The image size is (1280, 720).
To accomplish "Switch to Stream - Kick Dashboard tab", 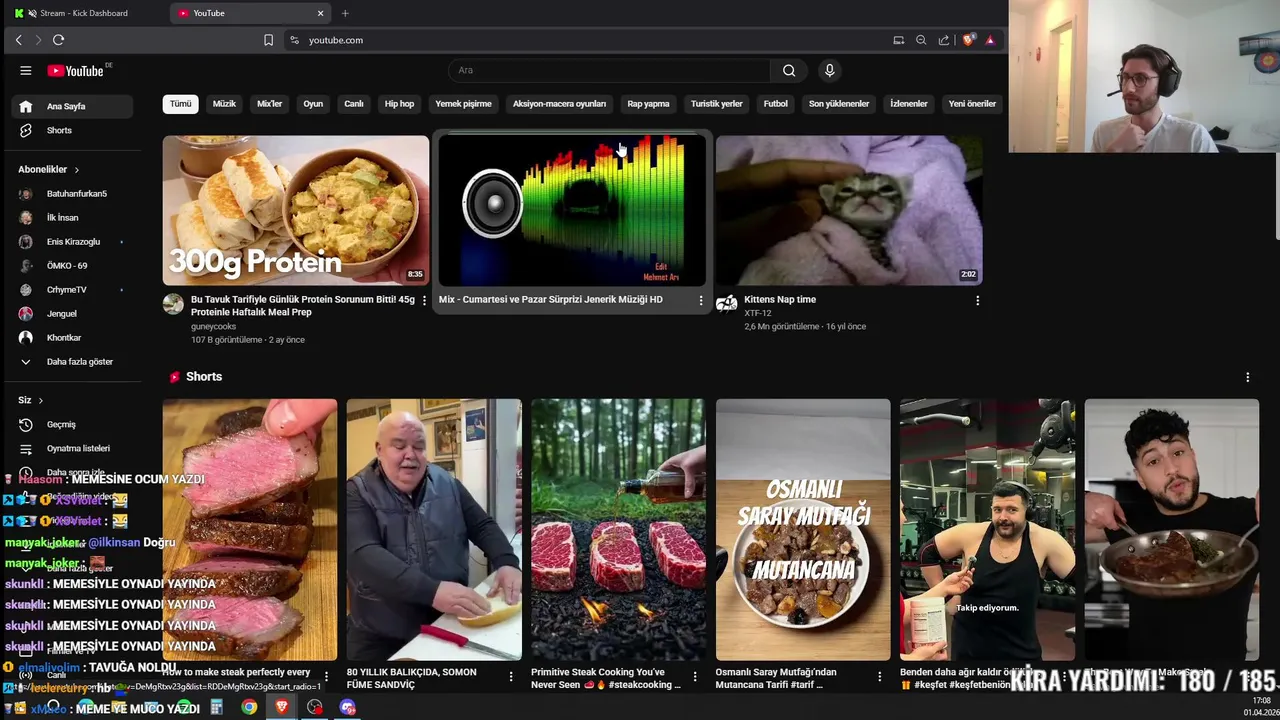I will (84, 13).
